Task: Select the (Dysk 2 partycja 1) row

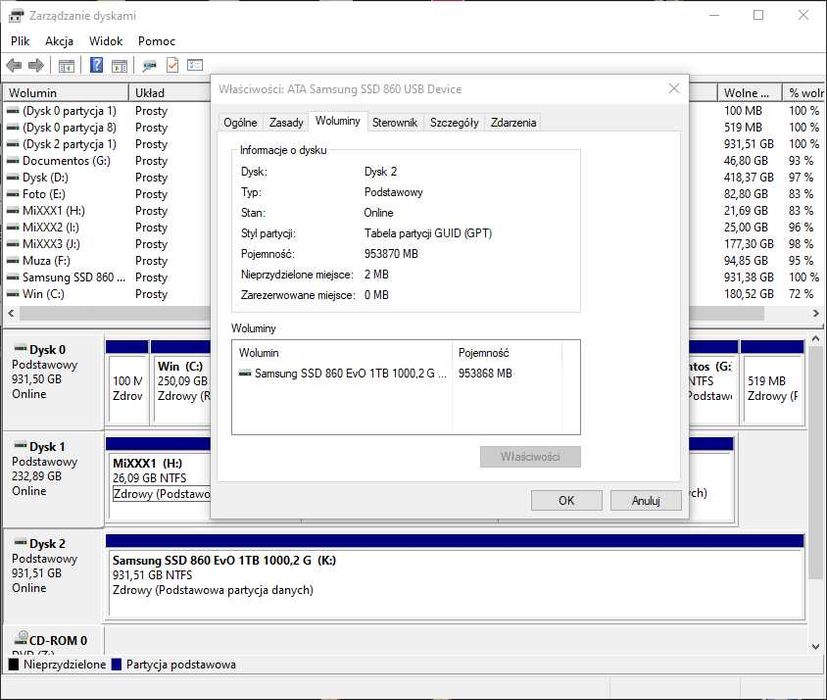Action: [x=69, y=144]
